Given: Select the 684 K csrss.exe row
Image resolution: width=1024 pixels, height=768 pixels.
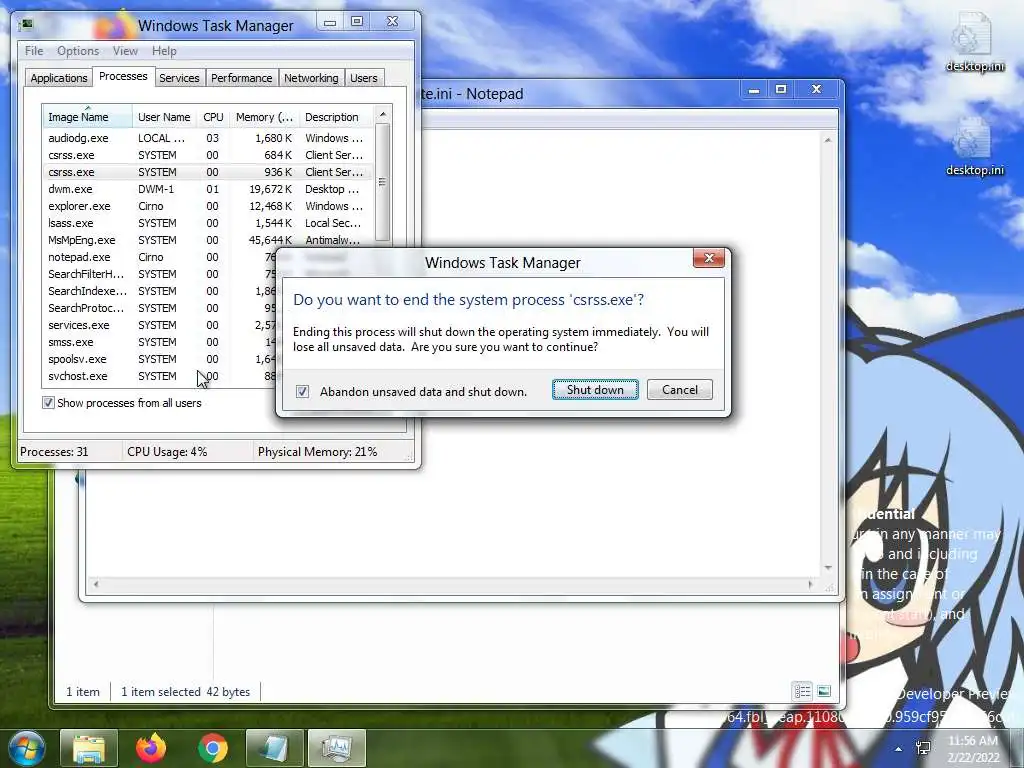Looking at the screenshot, I should [x=208, y=155].
